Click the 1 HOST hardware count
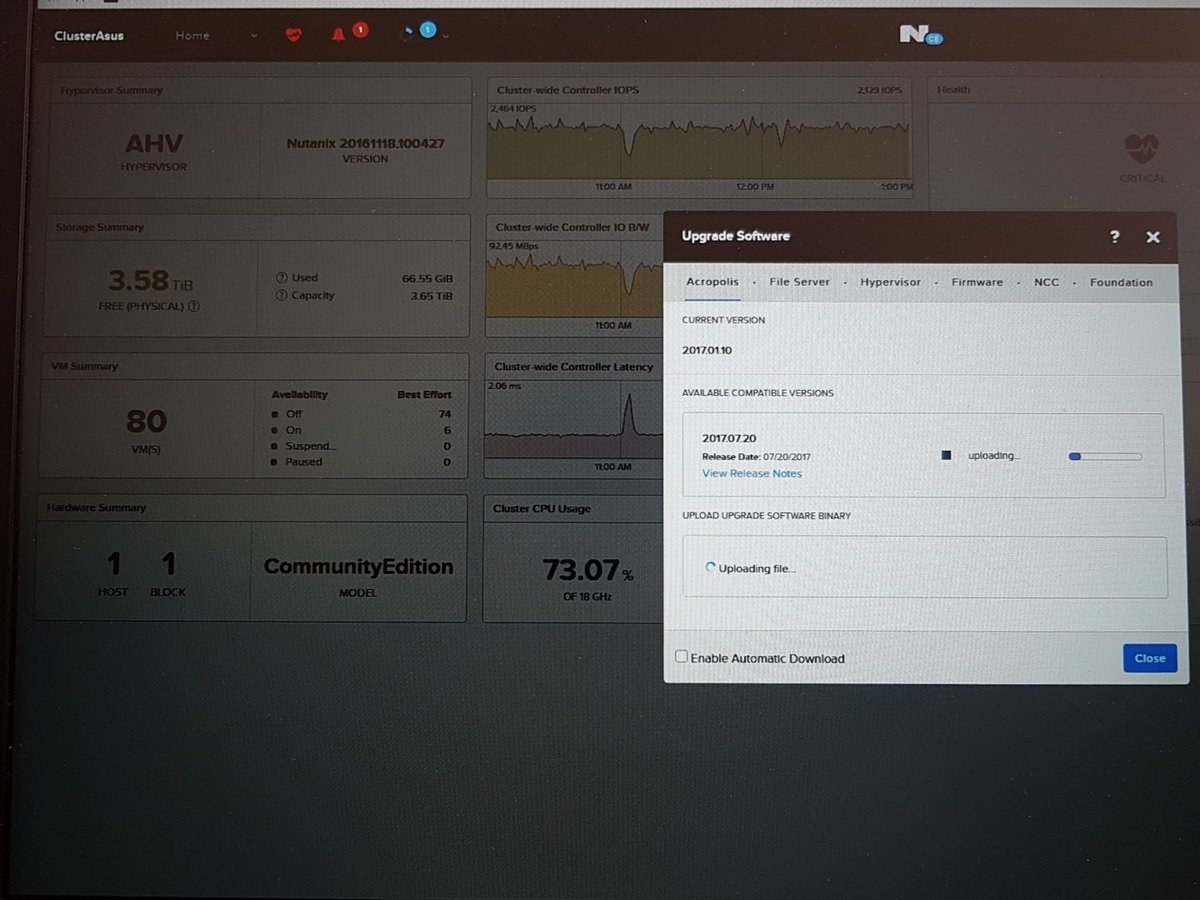 [x=113, y=574]
